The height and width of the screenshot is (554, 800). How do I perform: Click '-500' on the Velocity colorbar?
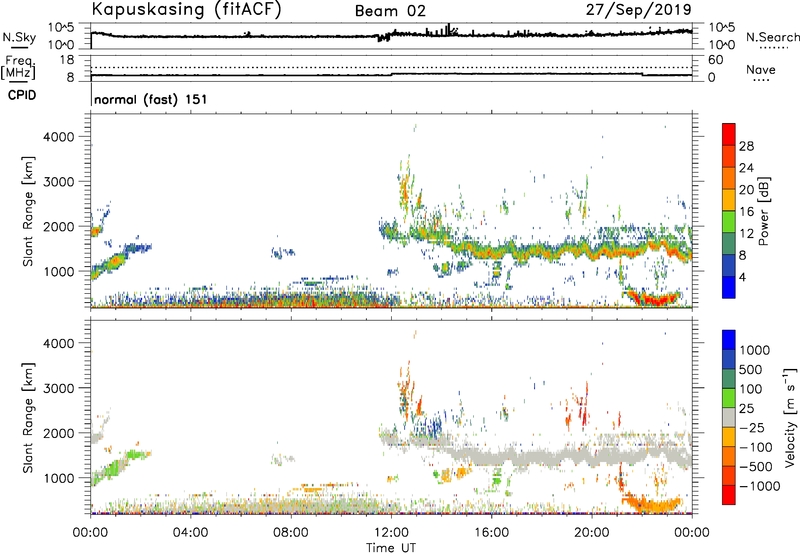(x=756, y=467)
